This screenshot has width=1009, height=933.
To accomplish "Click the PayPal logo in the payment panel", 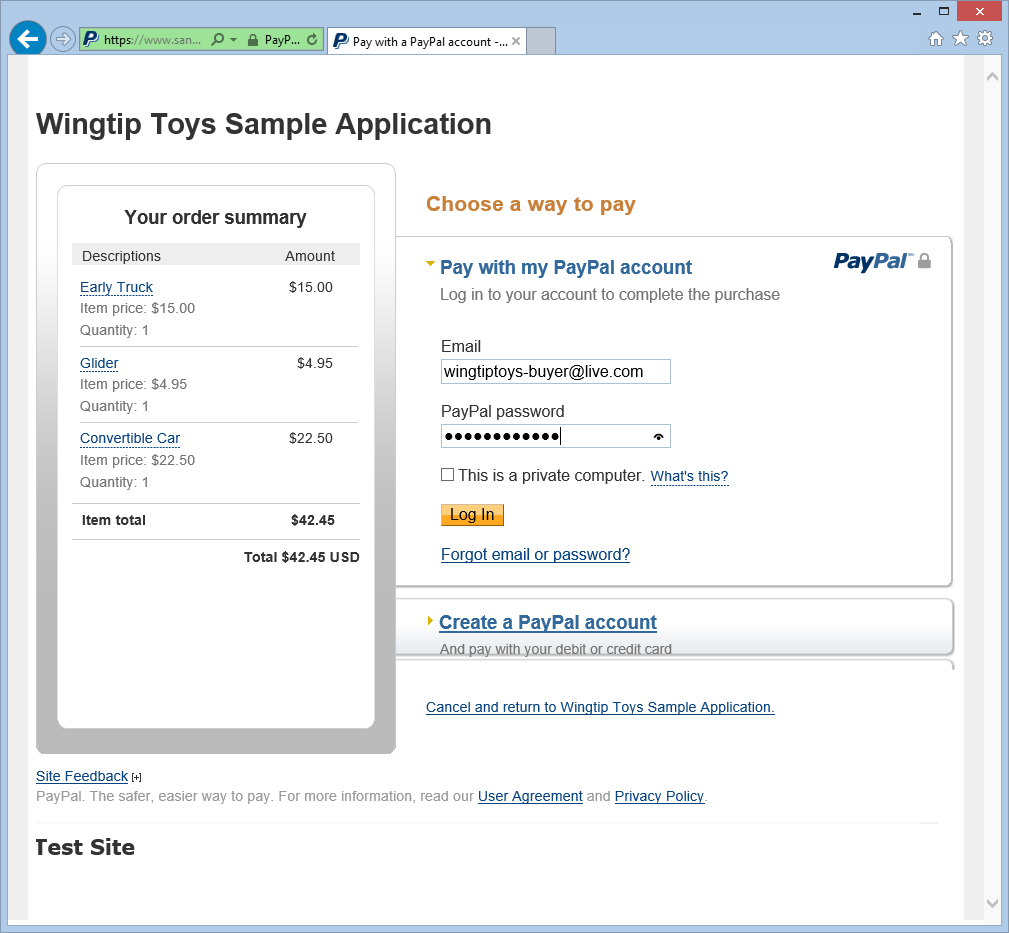I will pyautogui.click(x=872, y=261).
